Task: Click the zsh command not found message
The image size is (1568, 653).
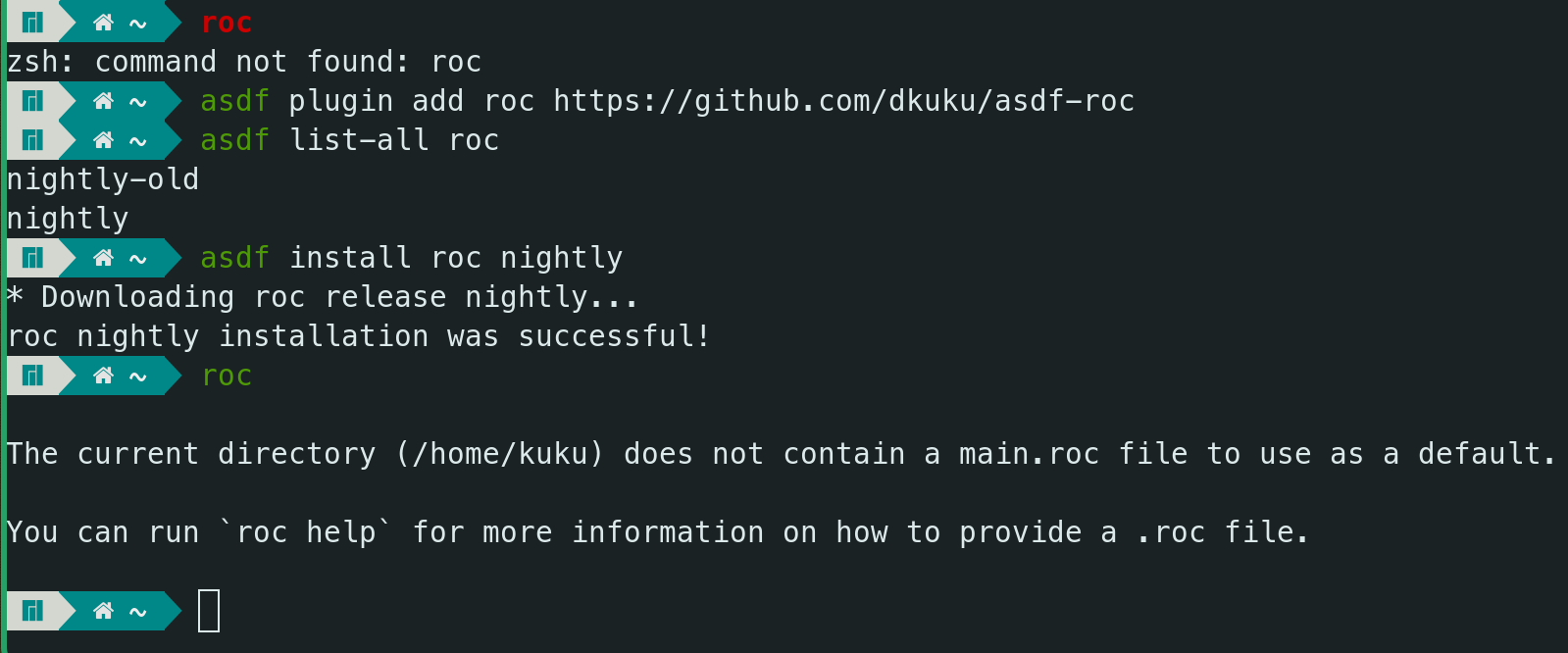Action: (244, 62)
